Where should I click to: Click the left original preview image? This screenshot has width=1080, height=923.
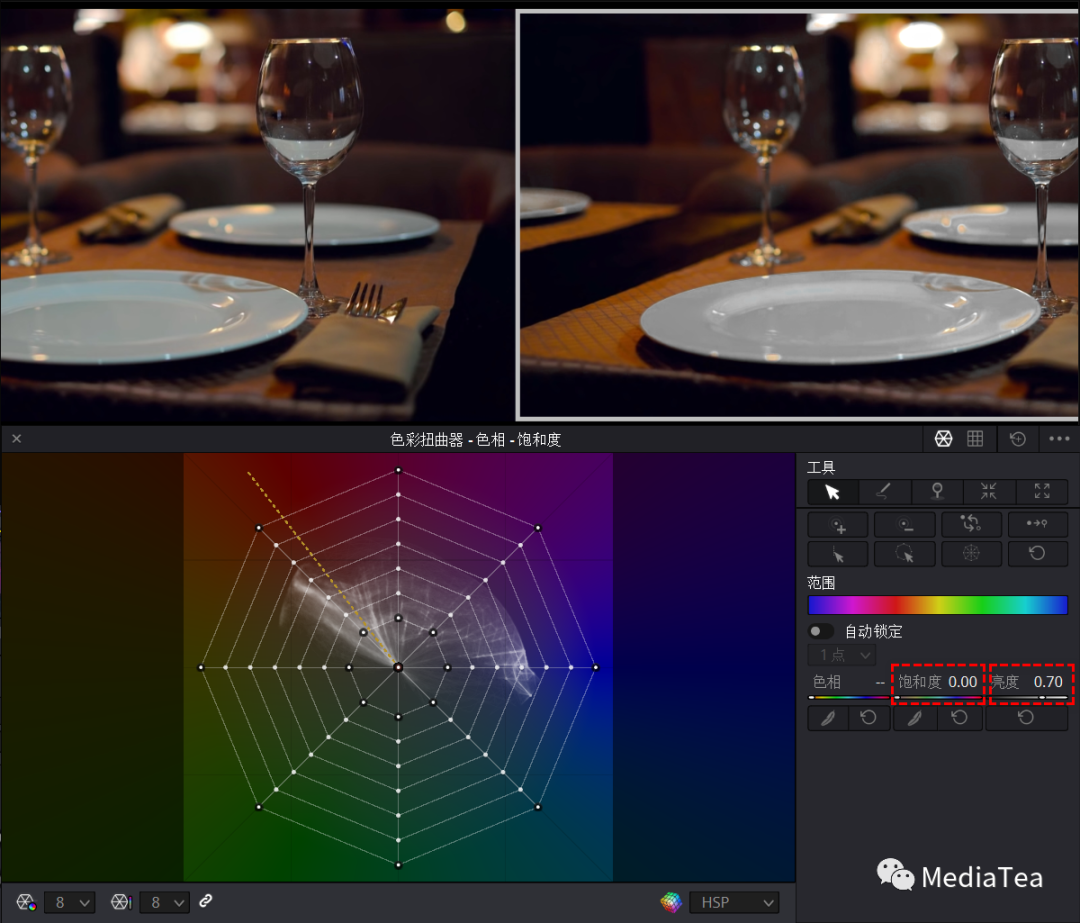[x=257, y=214]
